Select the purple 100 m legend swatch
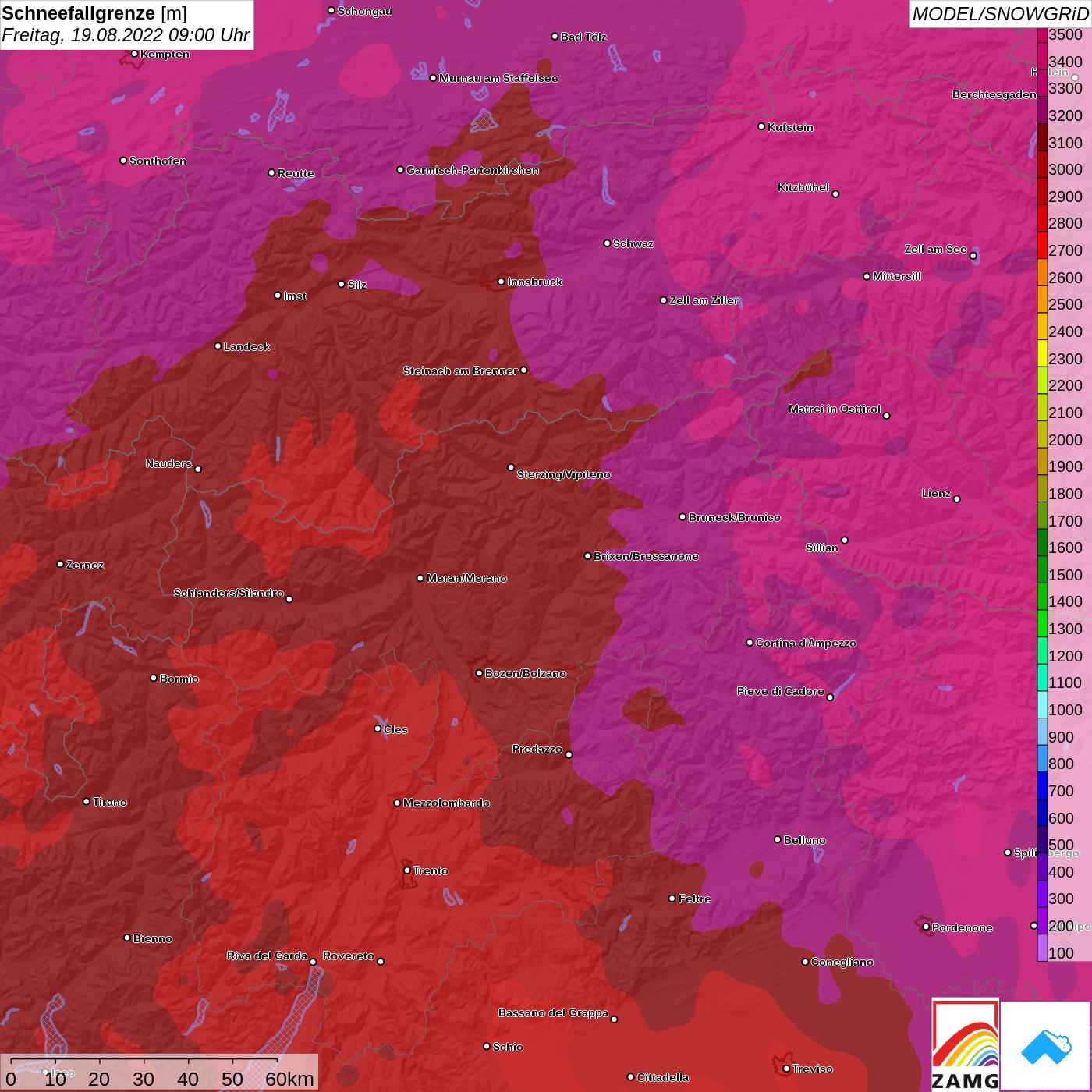The width and height of the screenshot is (1092, 1092). tap(1042, 947)
